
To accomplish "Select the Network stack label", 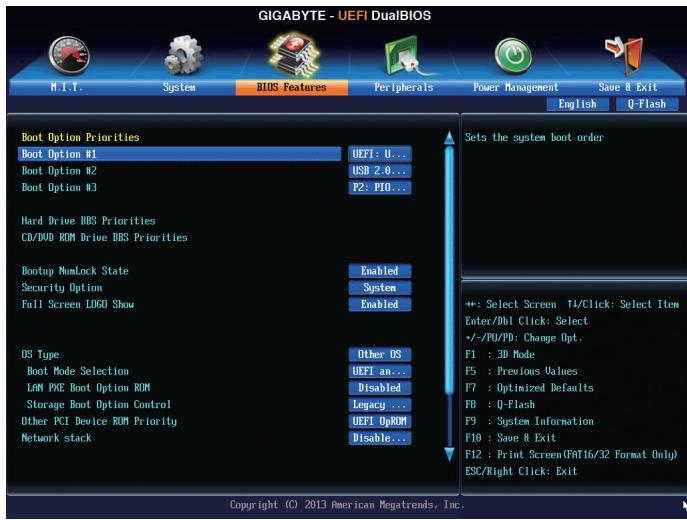I will pyautogui.click(x=57, y=438).
